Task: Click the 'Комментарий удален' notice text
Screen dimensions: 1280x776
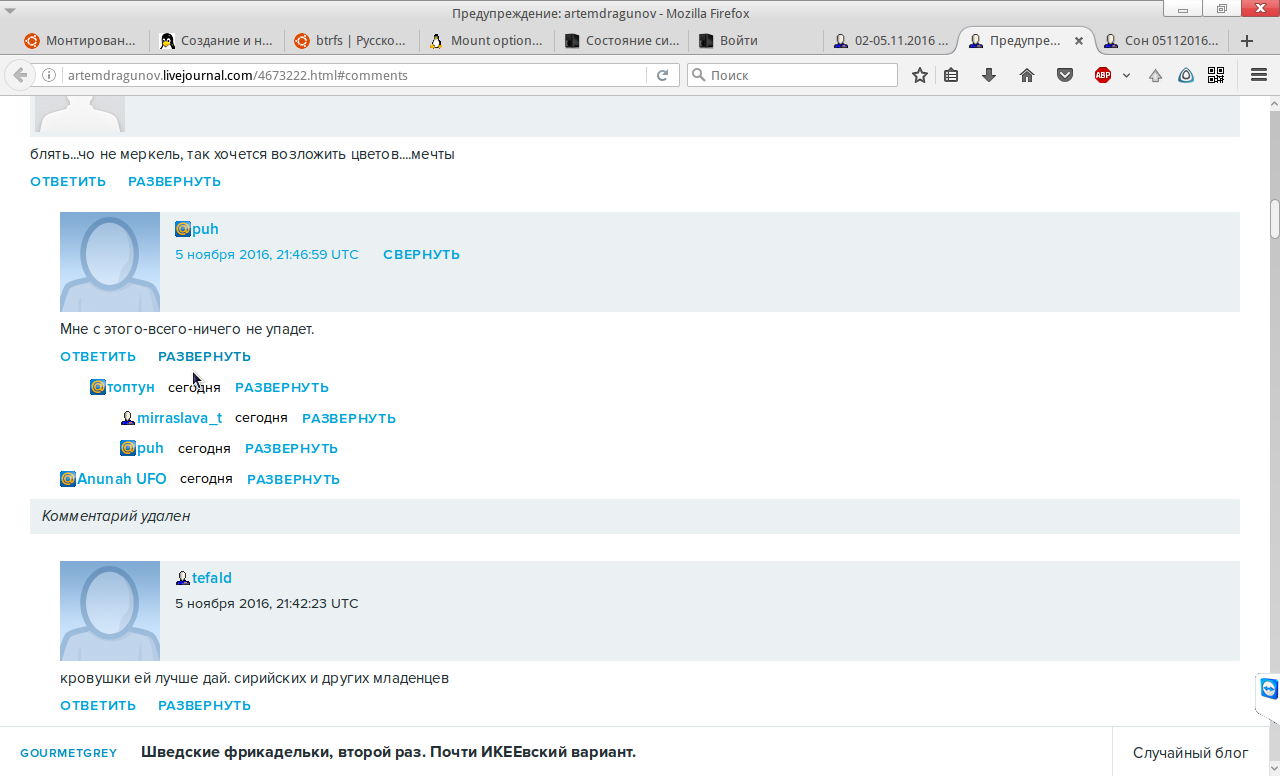Action: point(116,516)
